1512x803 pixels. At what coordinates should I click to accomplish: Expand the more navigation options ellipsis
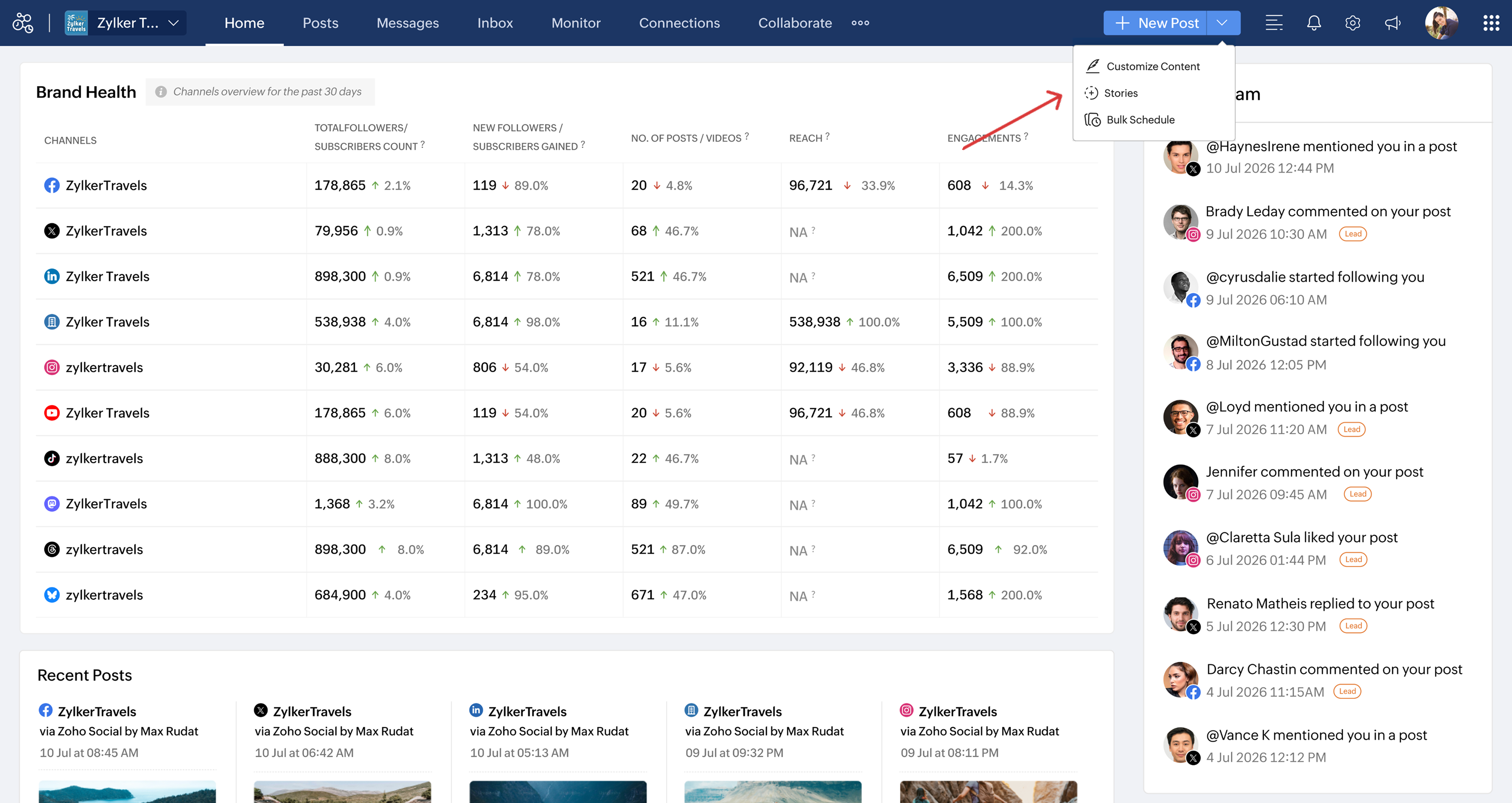pyautogui.click(x=860, y=23)
